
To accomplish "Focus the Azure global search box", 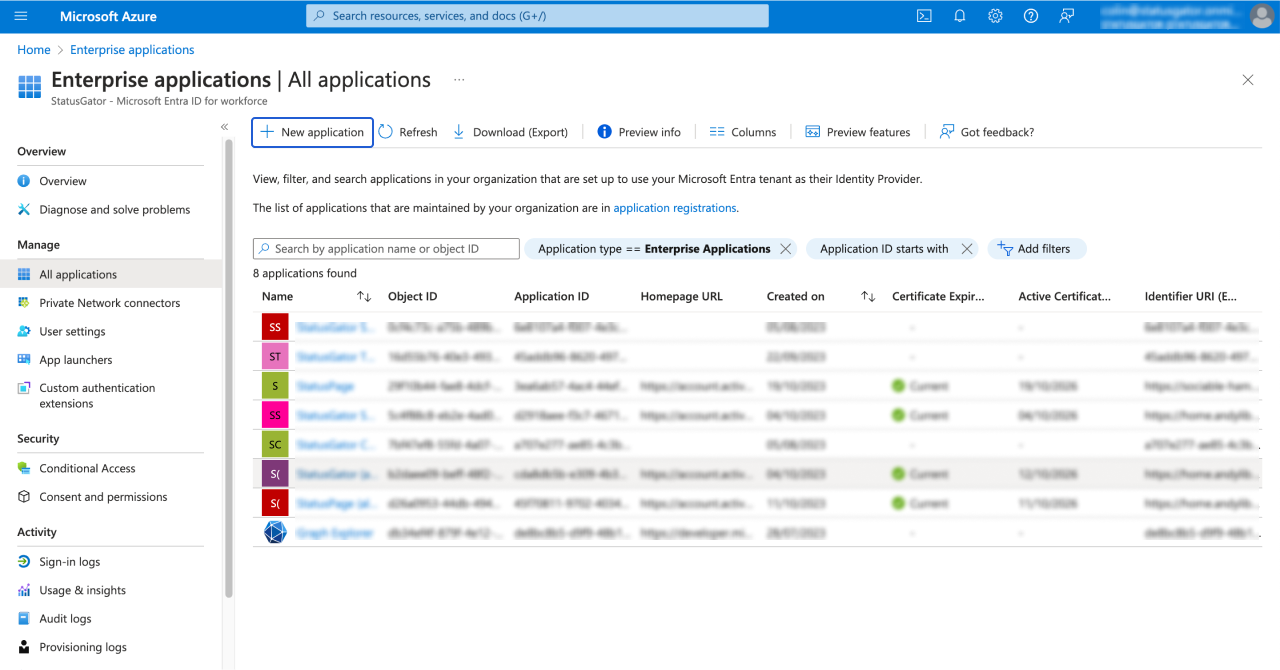I will coord(537,16).
